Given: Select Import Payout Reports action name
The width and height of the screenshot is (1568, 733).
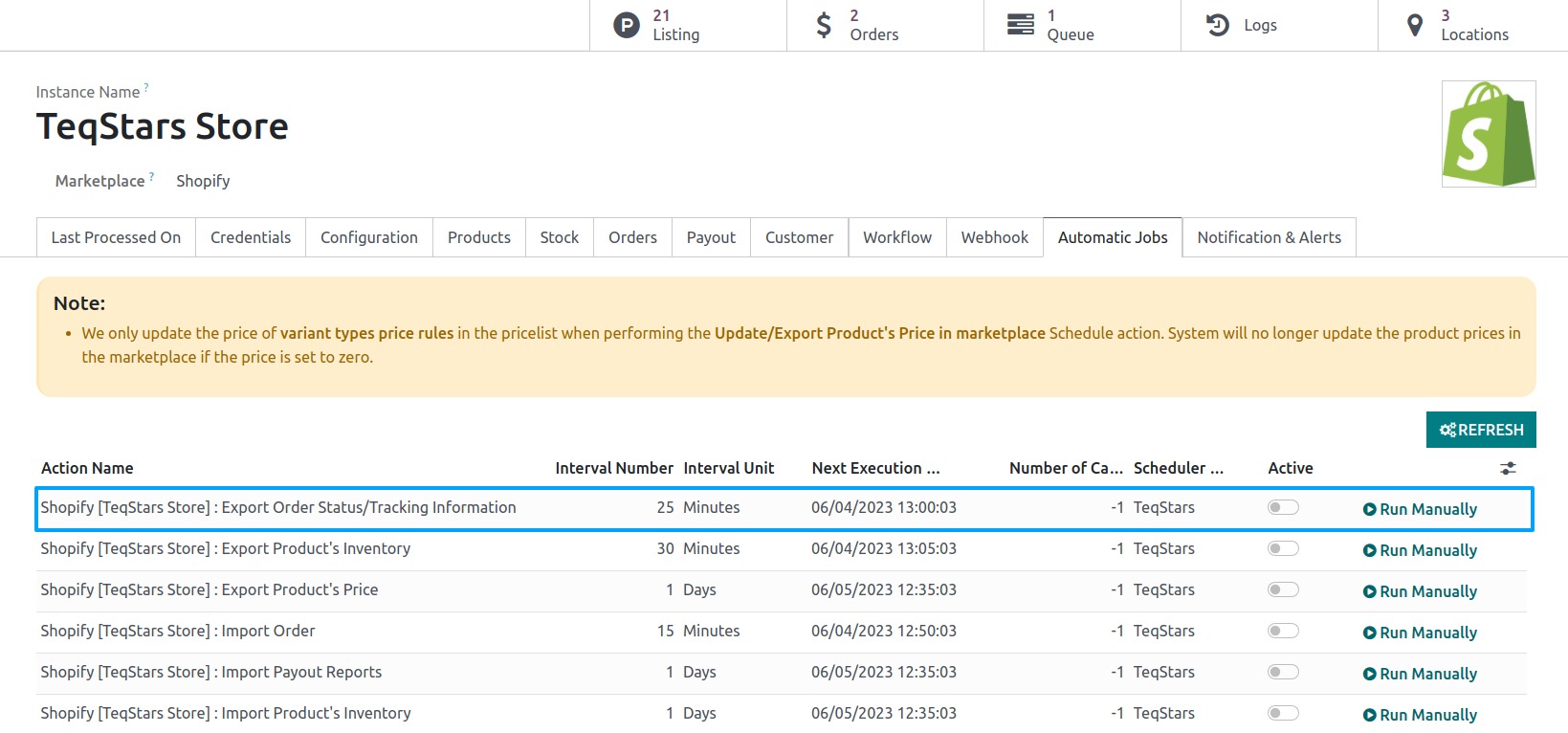Looking at the screenshot, I should point(211,672).
